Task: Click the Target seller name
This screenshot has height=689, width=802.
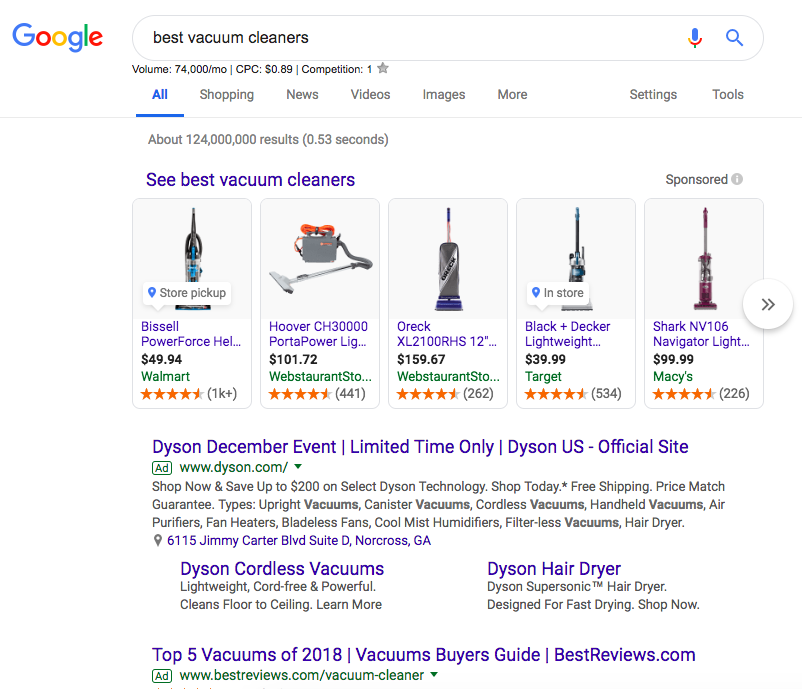Action: (x=543, y=376)
